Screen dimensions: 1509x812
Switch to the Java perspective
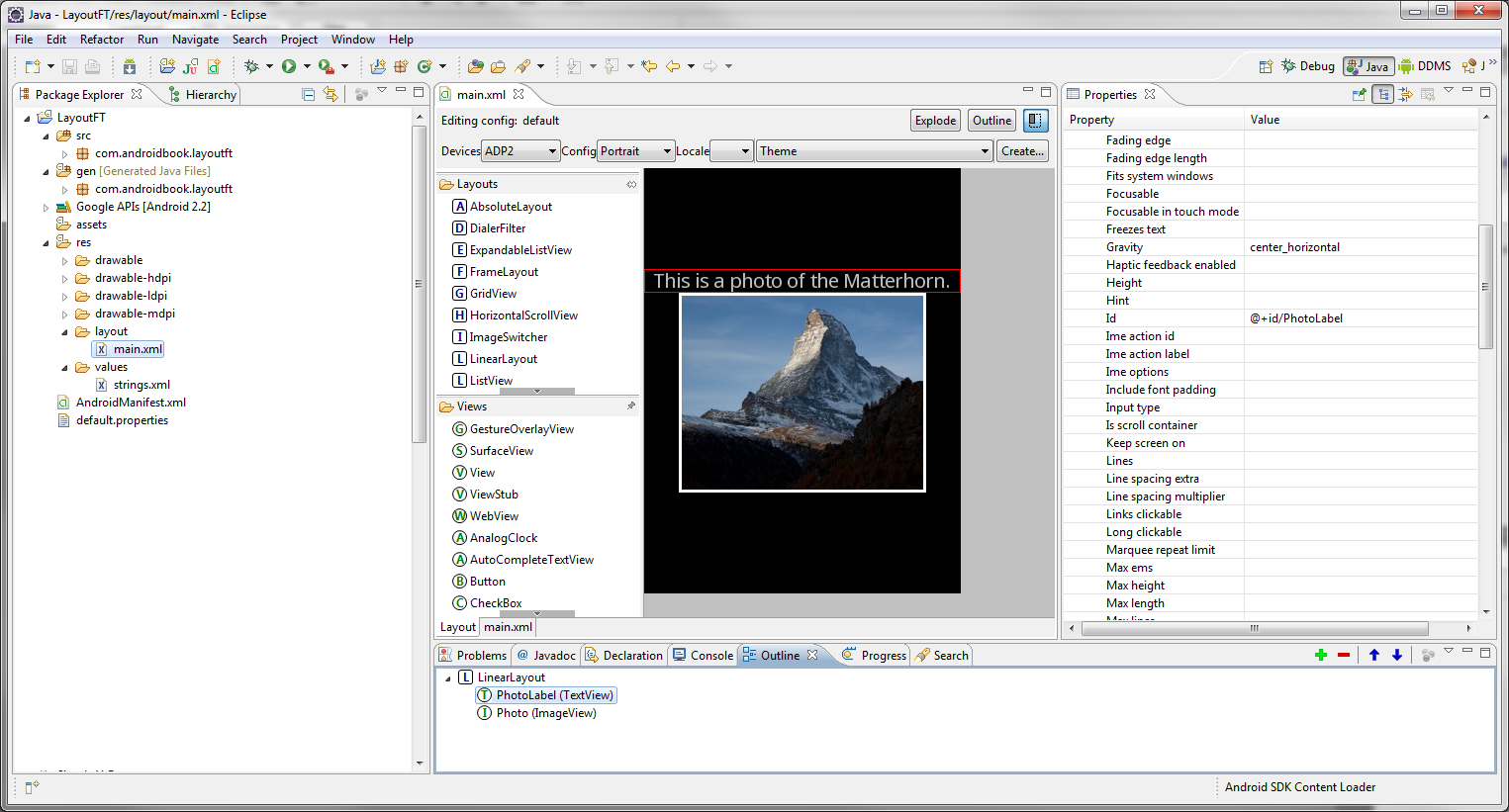point(1368,66)
